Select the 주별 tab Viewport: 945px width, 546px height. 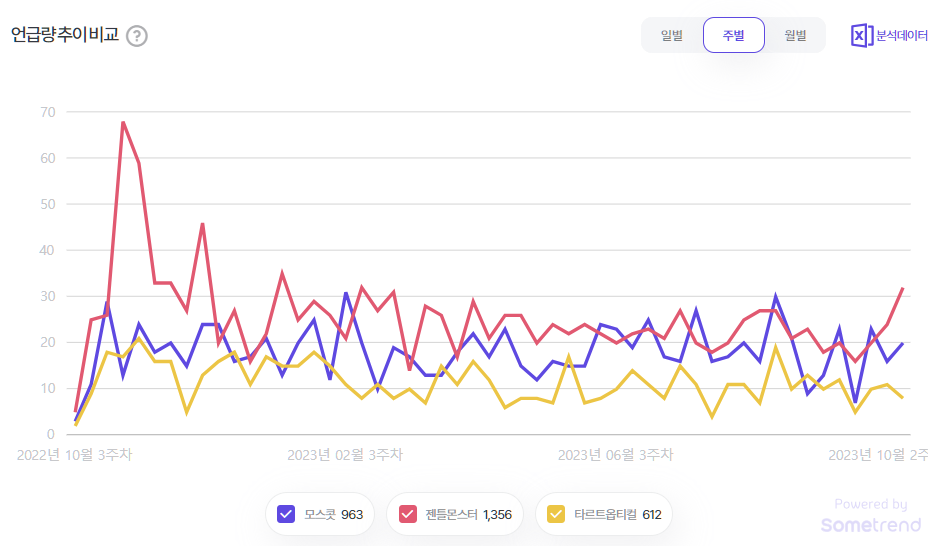pyautogui.click(x=733, y=35)
